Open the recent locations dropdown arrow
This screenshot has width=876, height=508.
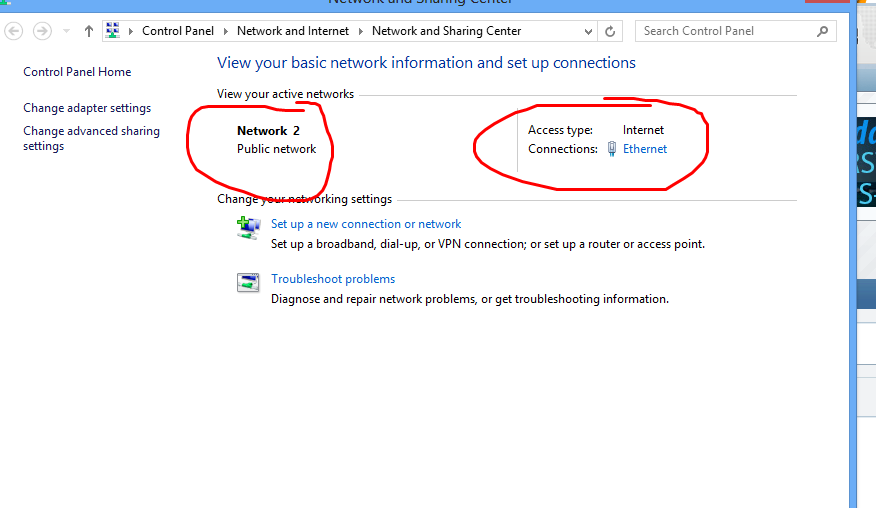tap(66, 31)
